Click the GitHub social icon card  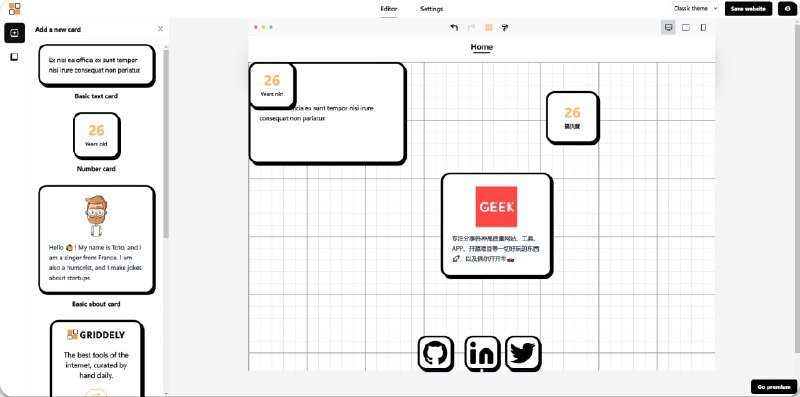(436, 353)
